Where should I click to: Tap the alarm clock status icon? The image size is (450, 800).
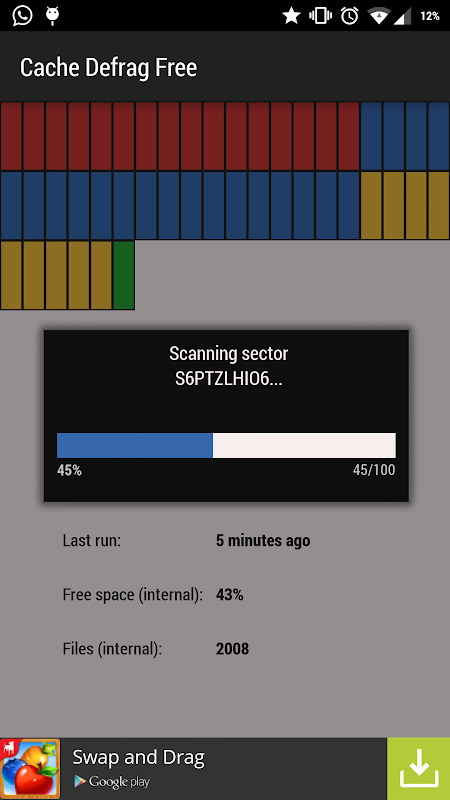[x=349, y=16]
